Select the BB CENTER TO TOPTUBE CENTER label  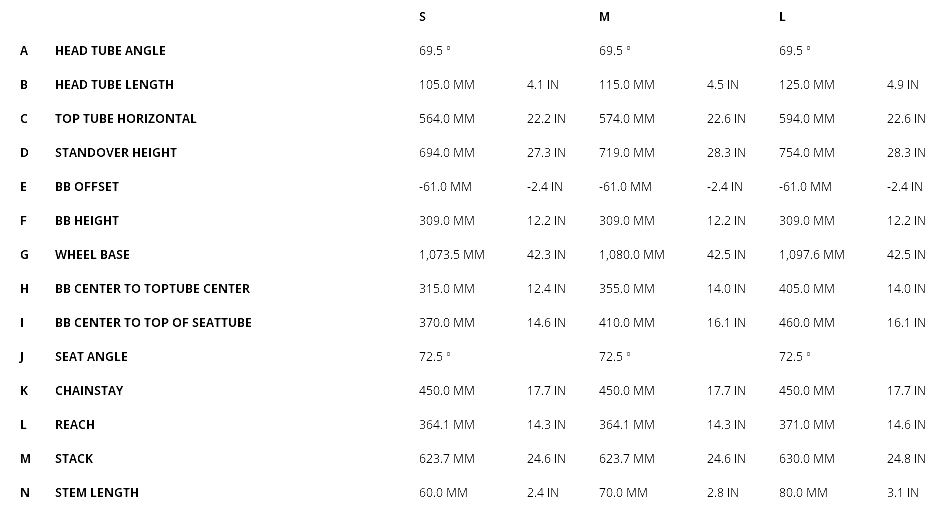(152, 288)
